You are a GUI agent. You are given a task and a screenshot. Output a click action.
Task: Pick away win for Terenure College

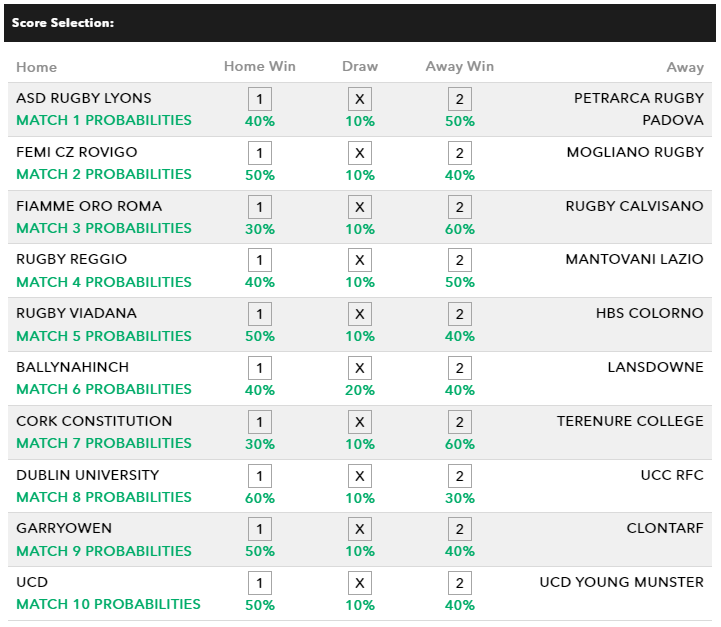pyautogui.click(x=459, y=422)
